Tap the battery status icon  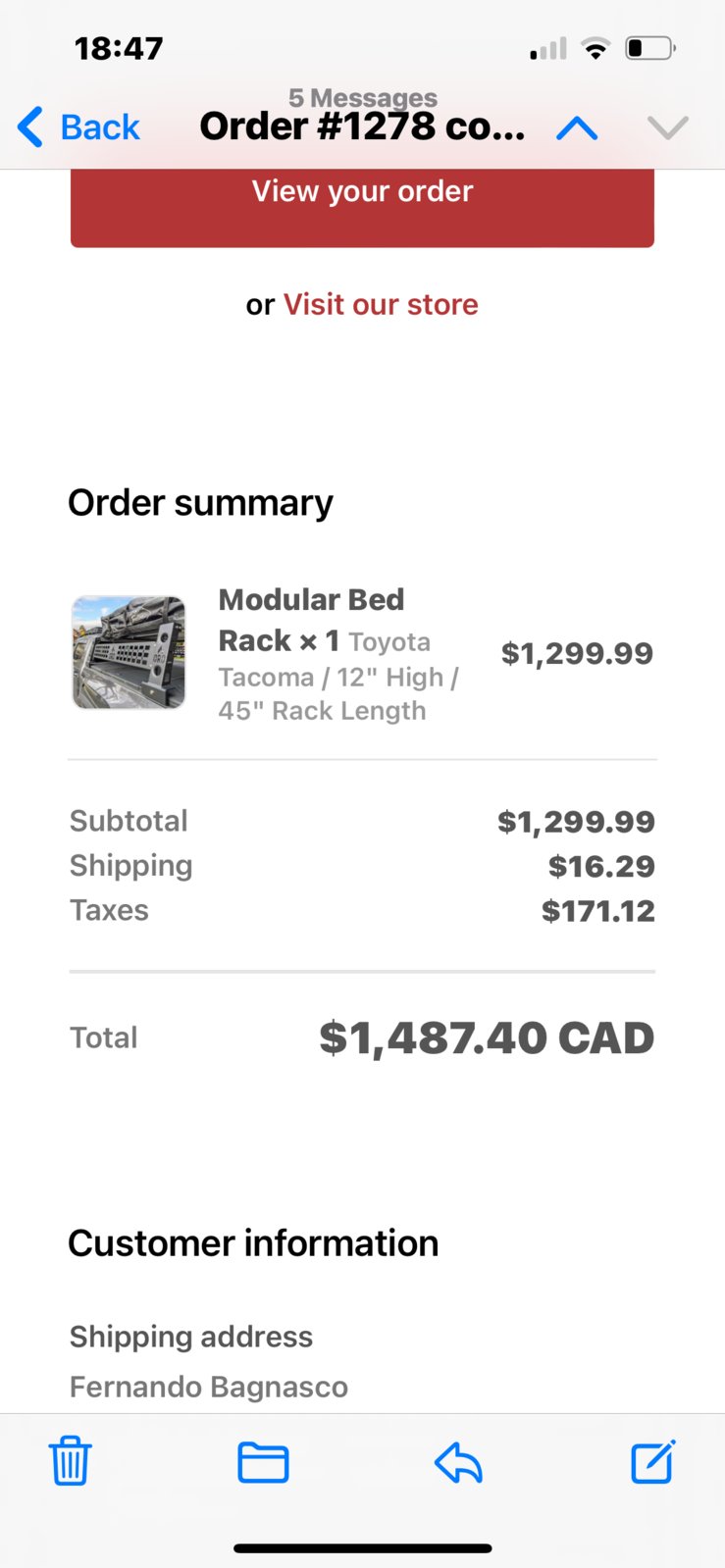[650, 48]
